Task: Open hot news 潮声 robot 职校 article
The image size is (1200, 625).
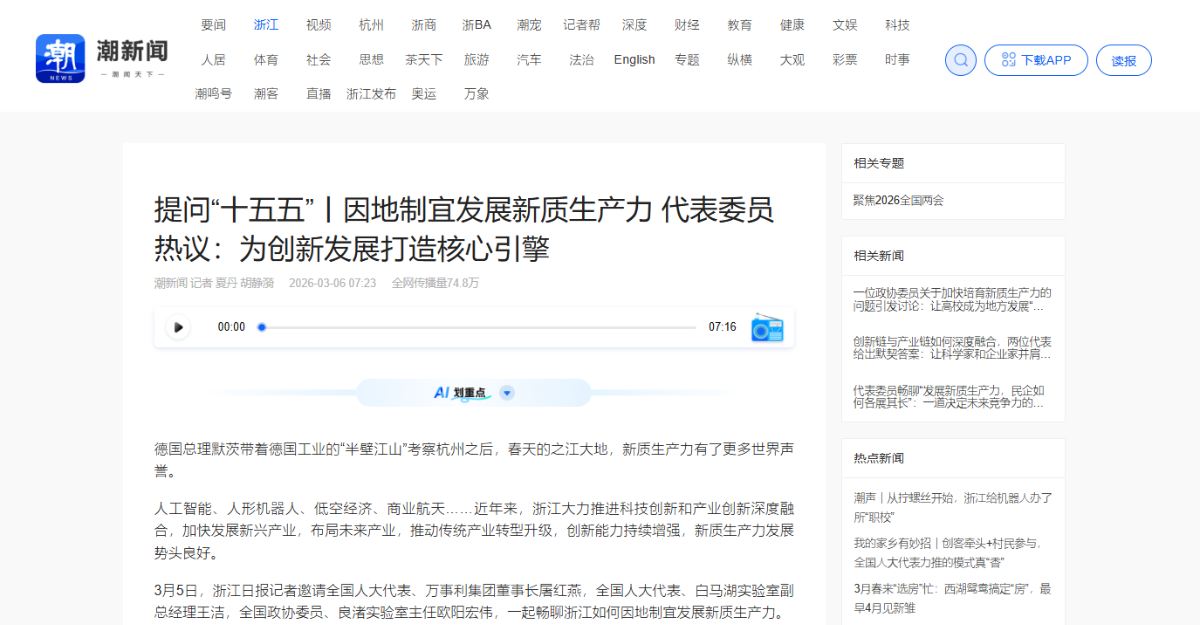Action: tap(952, 506)
